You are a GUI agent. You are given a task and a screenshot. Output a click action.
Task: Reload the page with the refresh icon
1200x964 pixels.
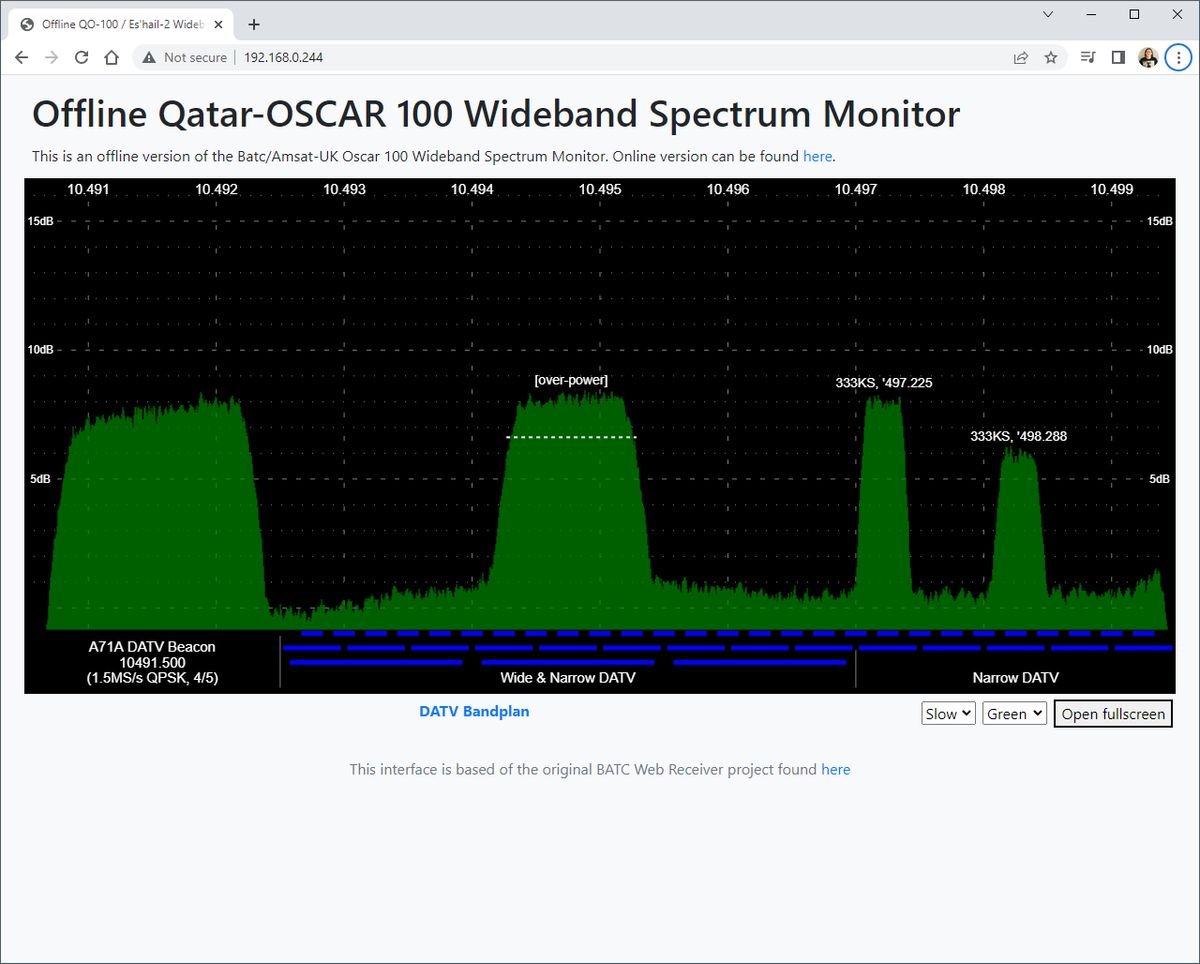82,57
